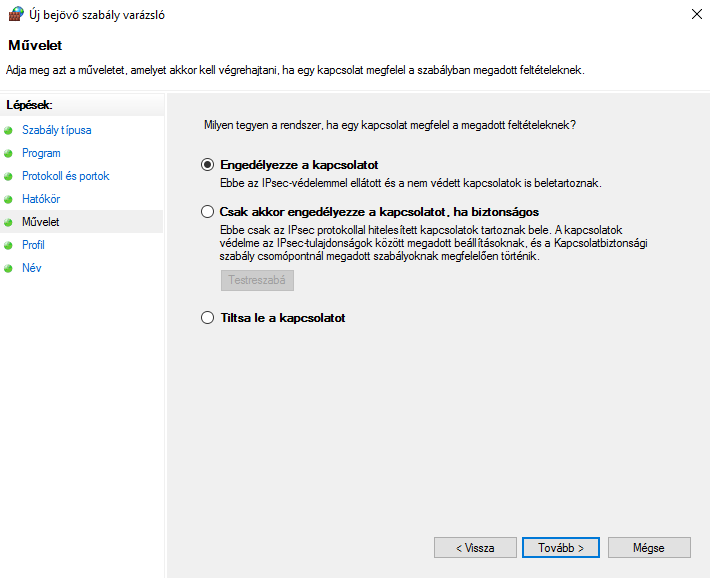710x578 pixels.
Task: Click the green bullet beside Művelet step
Action: click(x=9, y=222)
